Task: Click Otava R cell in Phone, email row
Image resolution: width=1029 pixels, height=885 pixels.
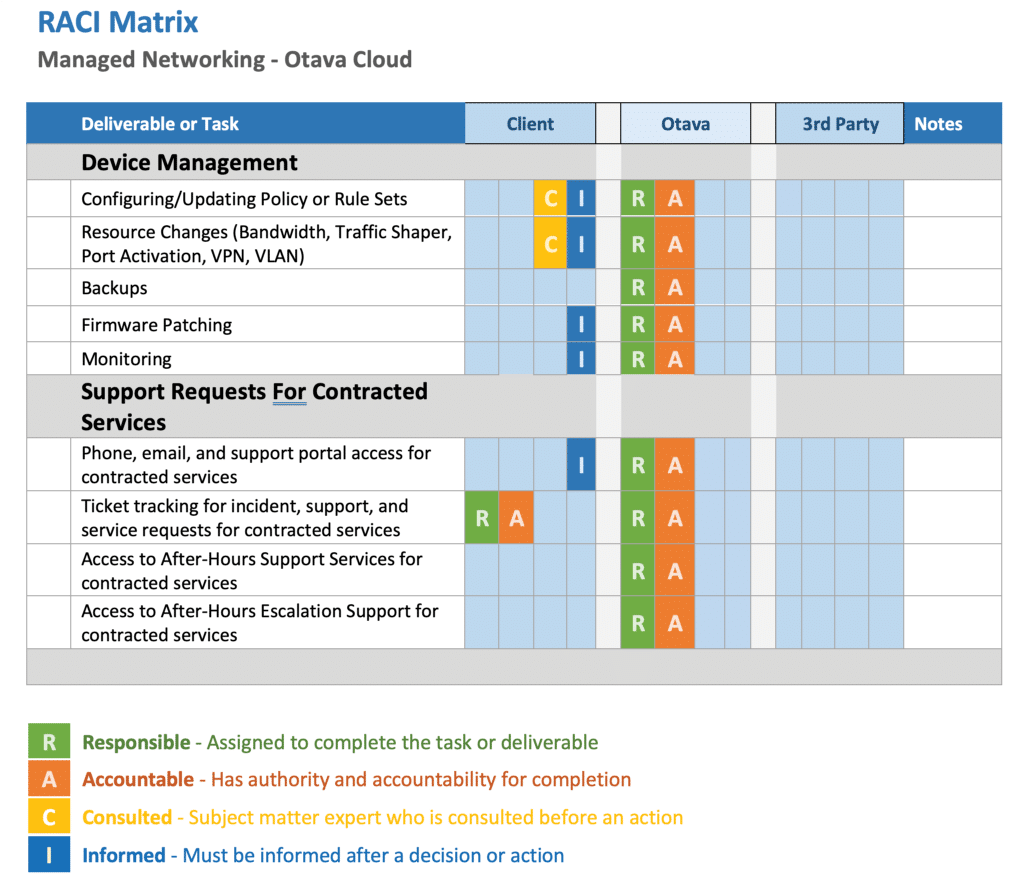Action: click(637, 464)
